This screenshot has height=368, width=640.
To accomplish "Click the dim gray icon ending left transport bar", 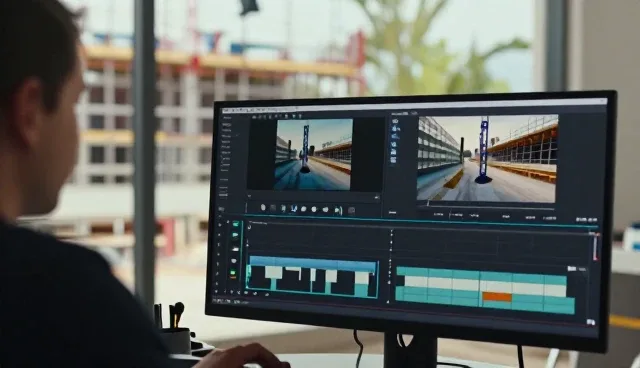I will pos(351,211).
